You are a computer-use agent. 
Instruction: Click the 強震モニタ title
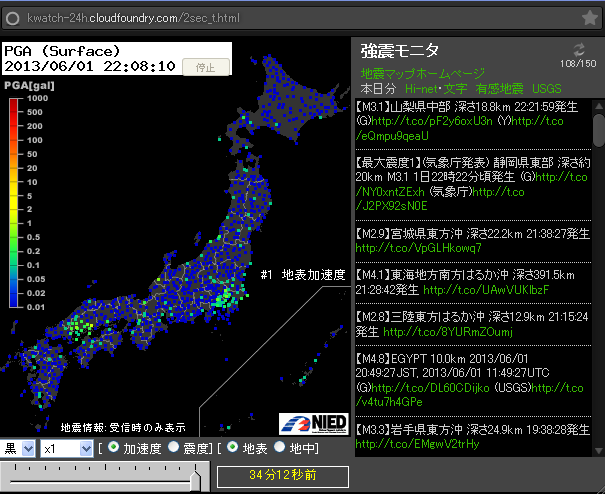click(x=400, y=51)
